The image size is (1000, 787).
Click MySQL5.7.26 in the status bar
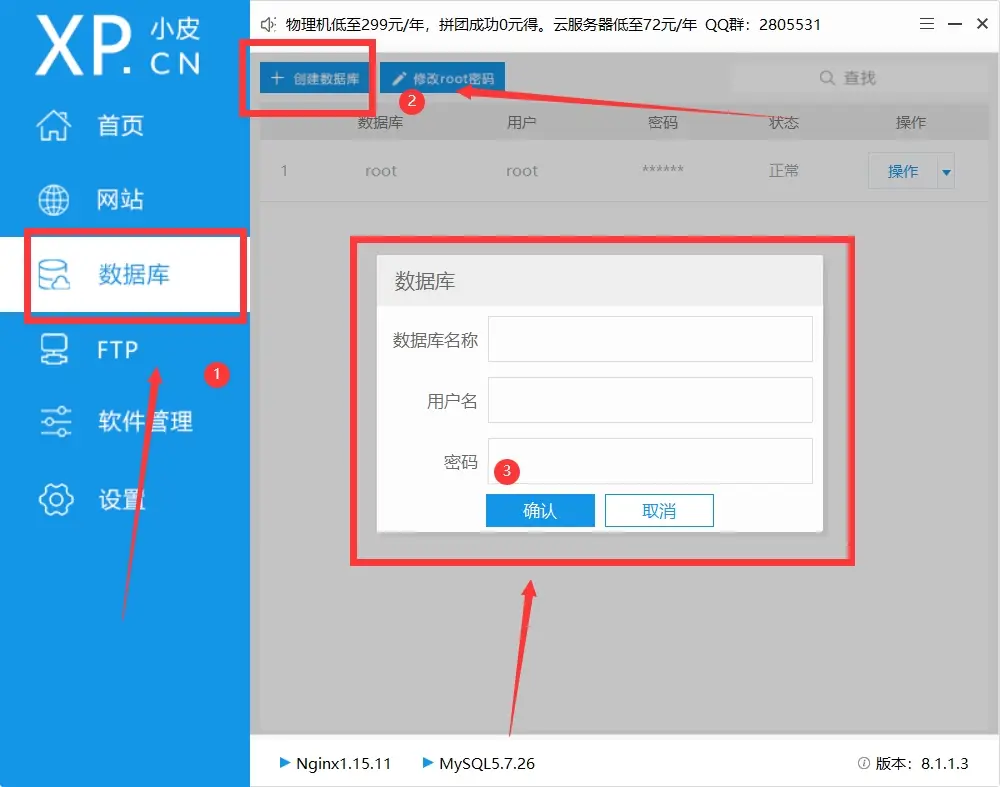point(487,762)
